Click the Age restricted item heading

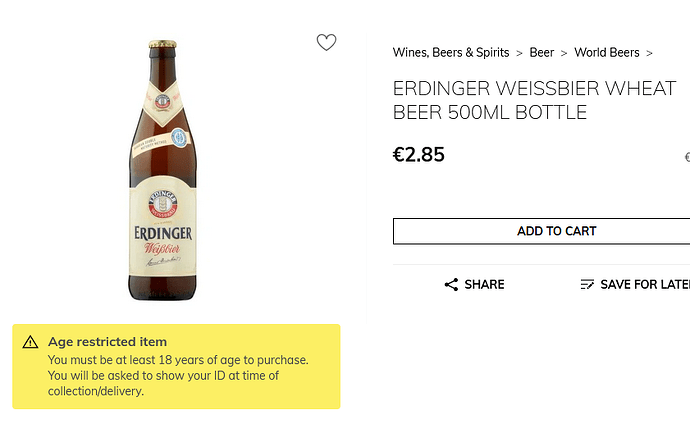tap(107, 342)
